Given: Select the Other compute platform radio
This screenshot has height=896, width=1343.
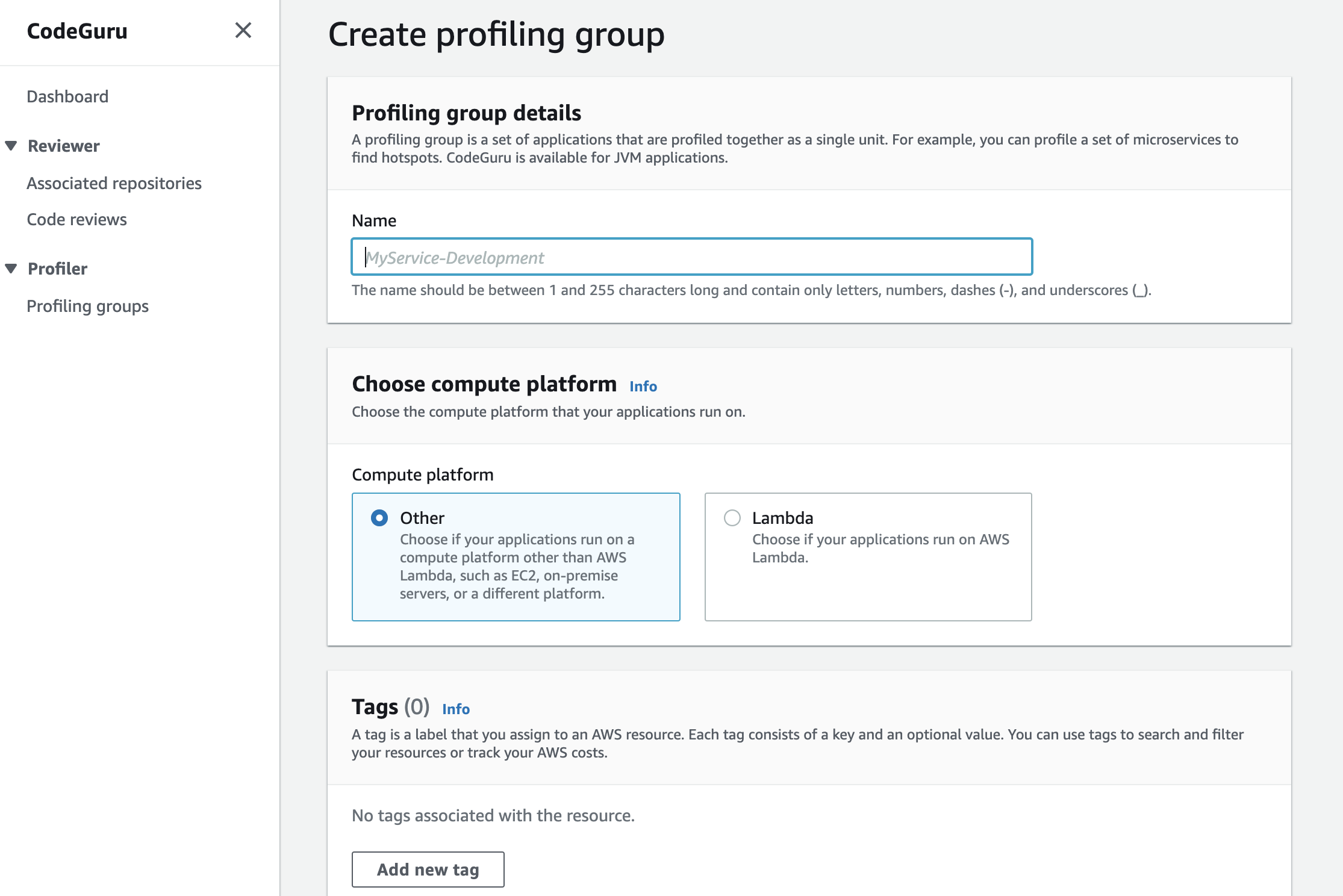Looking at the screenshot, I should pyautogui.click(x=379, y=518).
